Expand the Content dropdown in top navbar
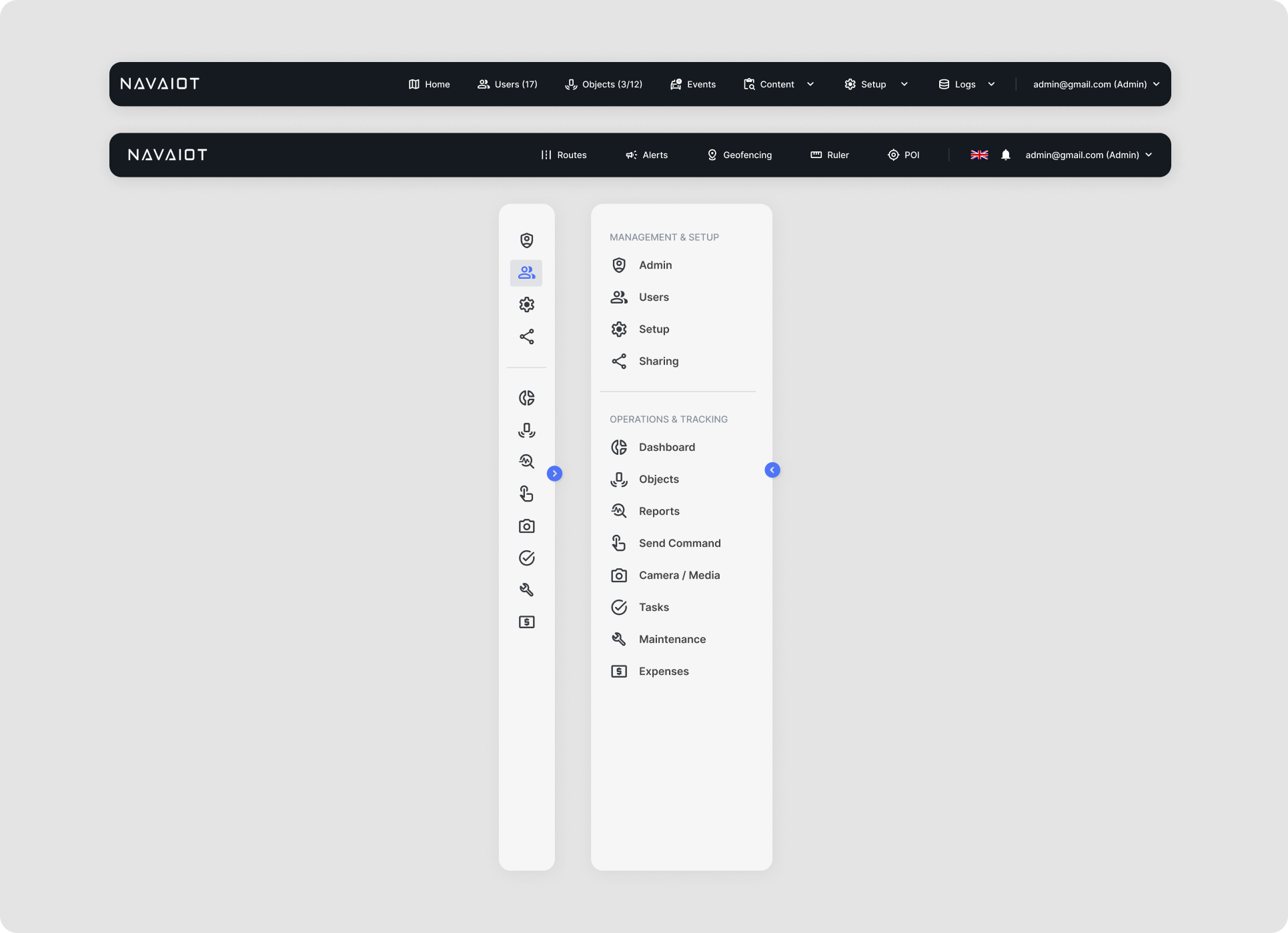Screen dimensions: 1288x933 pos(778,84)
